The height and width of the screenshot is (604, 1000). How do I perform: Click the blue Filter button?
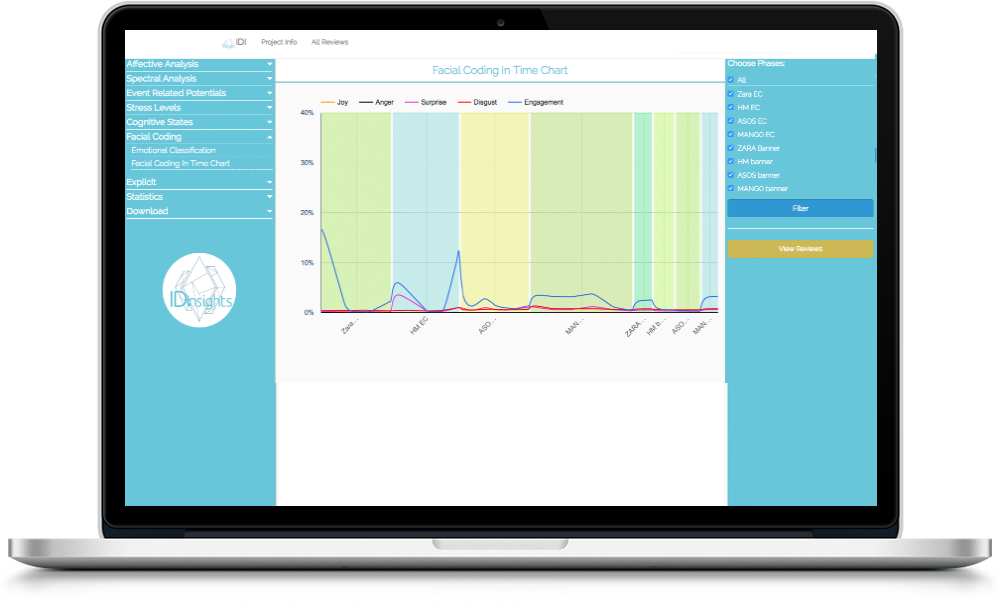tap(800, 208)
